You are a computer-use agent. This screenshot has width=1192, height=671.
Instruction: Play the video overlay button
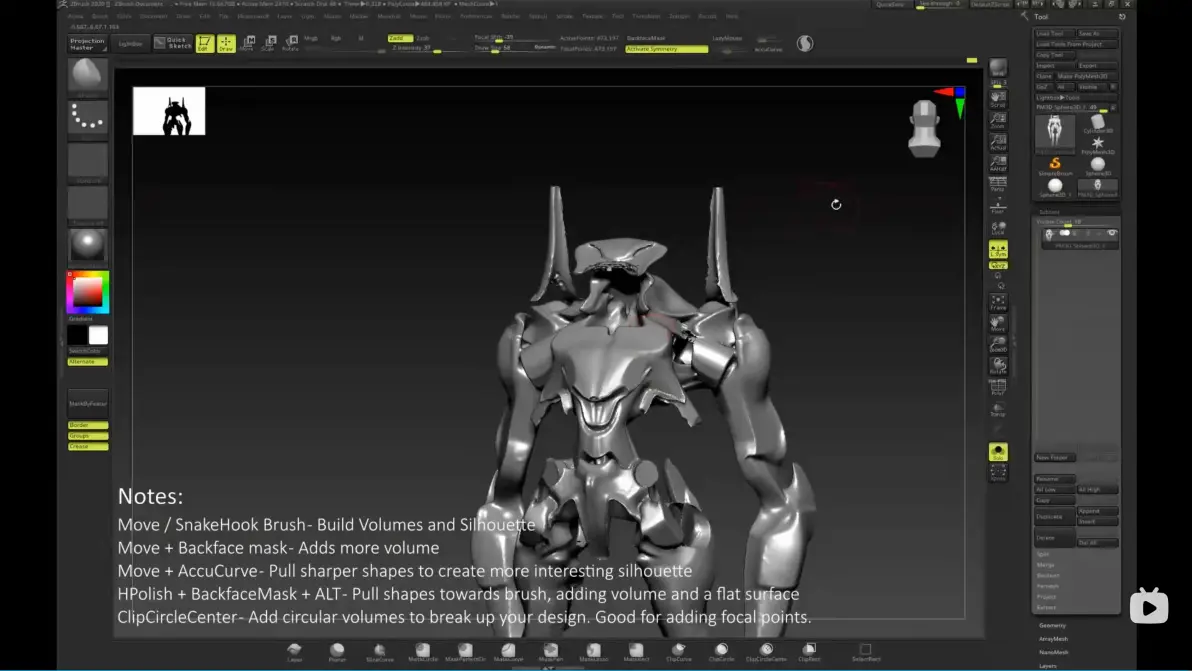[x=1149, y=607]
